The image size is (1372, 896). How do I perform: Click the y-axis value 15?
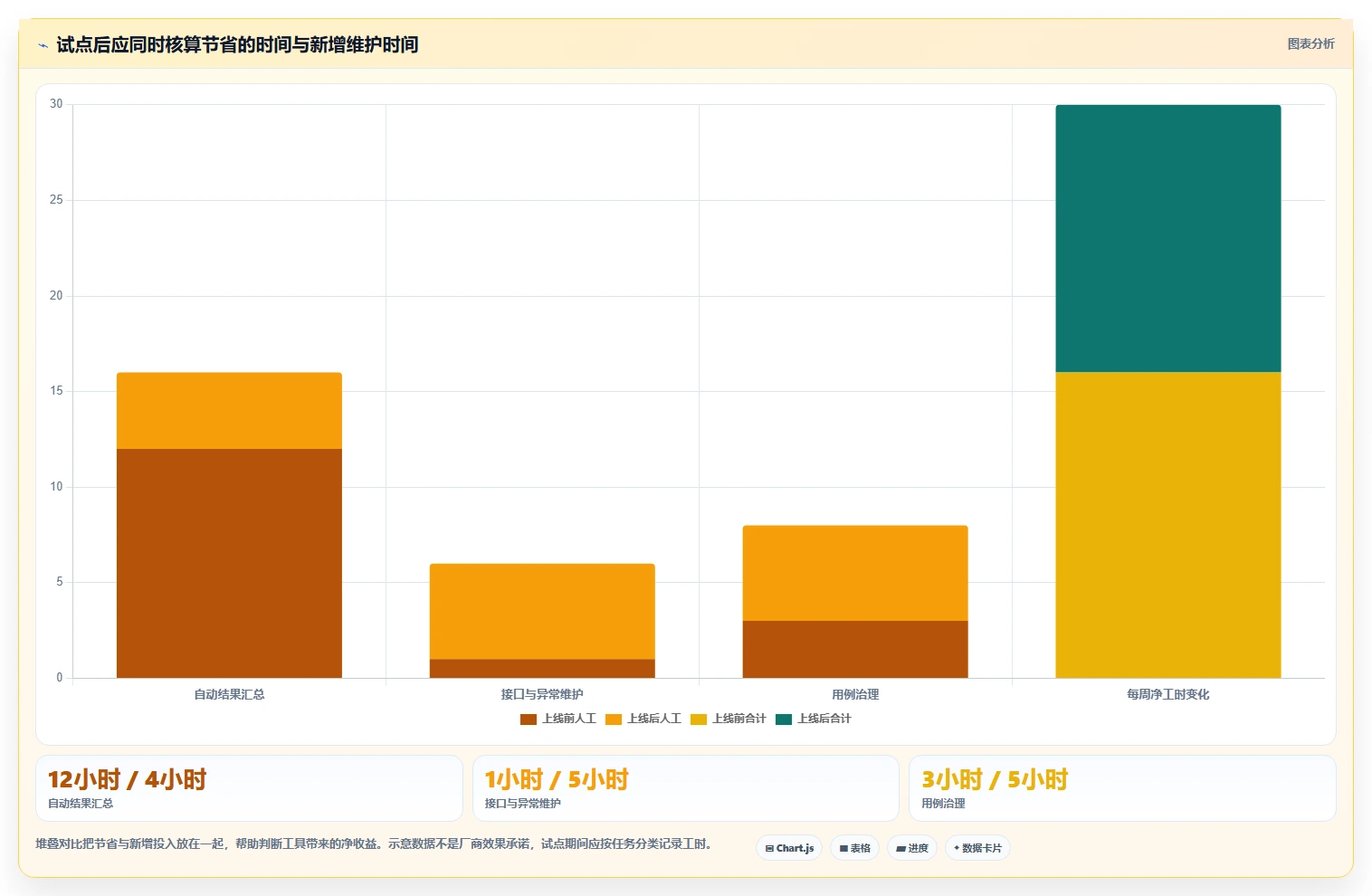pyautogui.click(x=56, y=391)
